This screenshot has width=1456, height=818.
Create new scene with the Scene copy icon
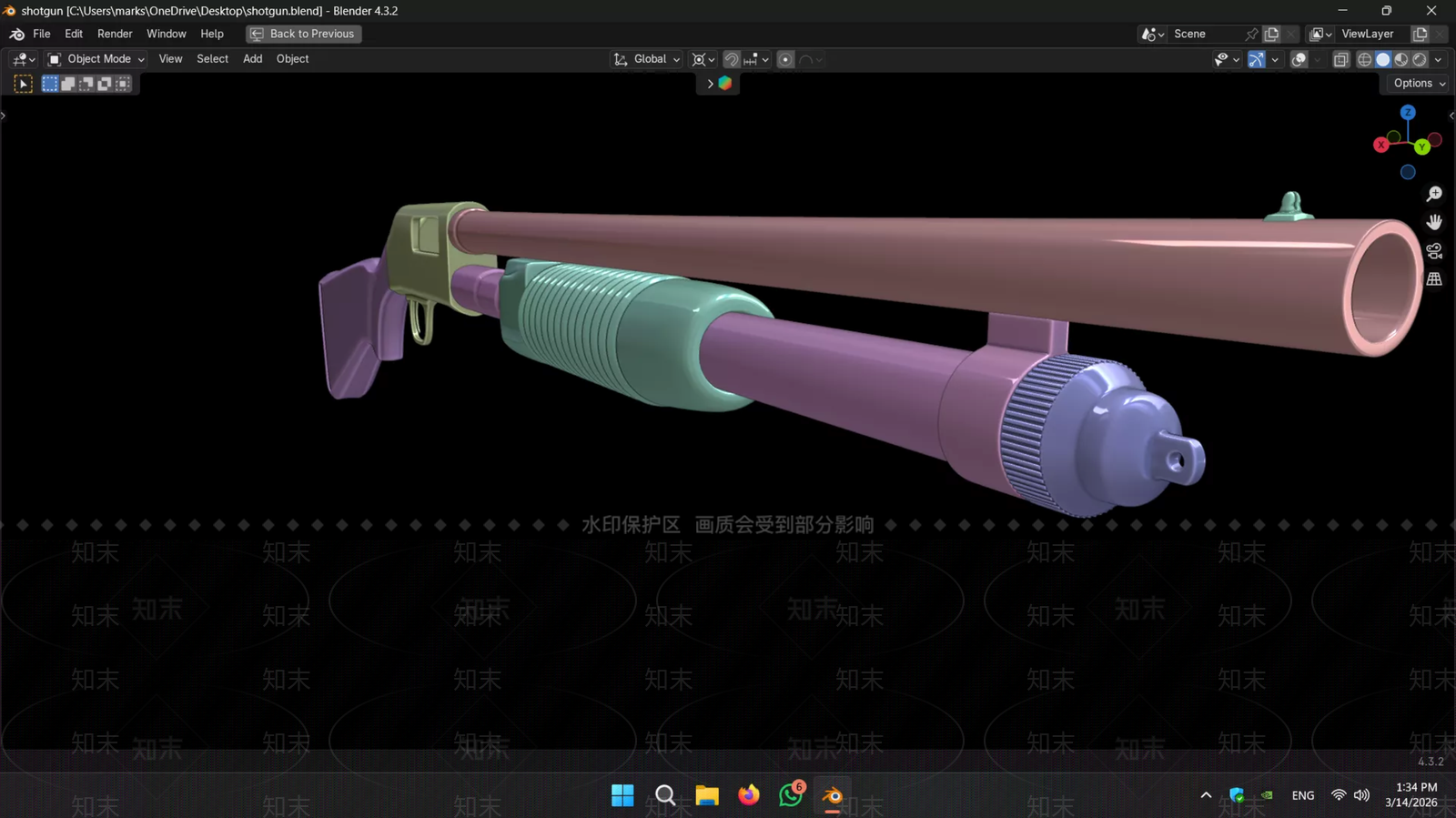(1272, 34)
